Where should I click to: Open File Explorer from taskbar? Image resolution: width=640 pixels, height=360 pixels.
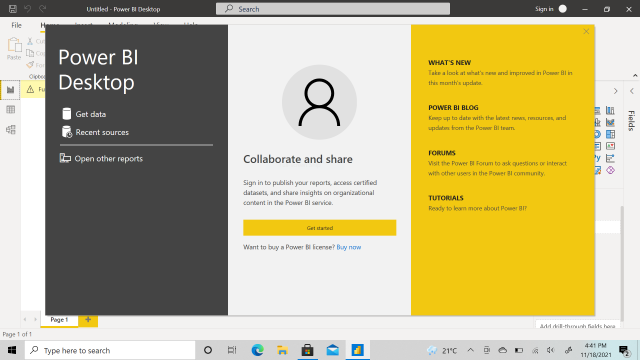[282, 350]
